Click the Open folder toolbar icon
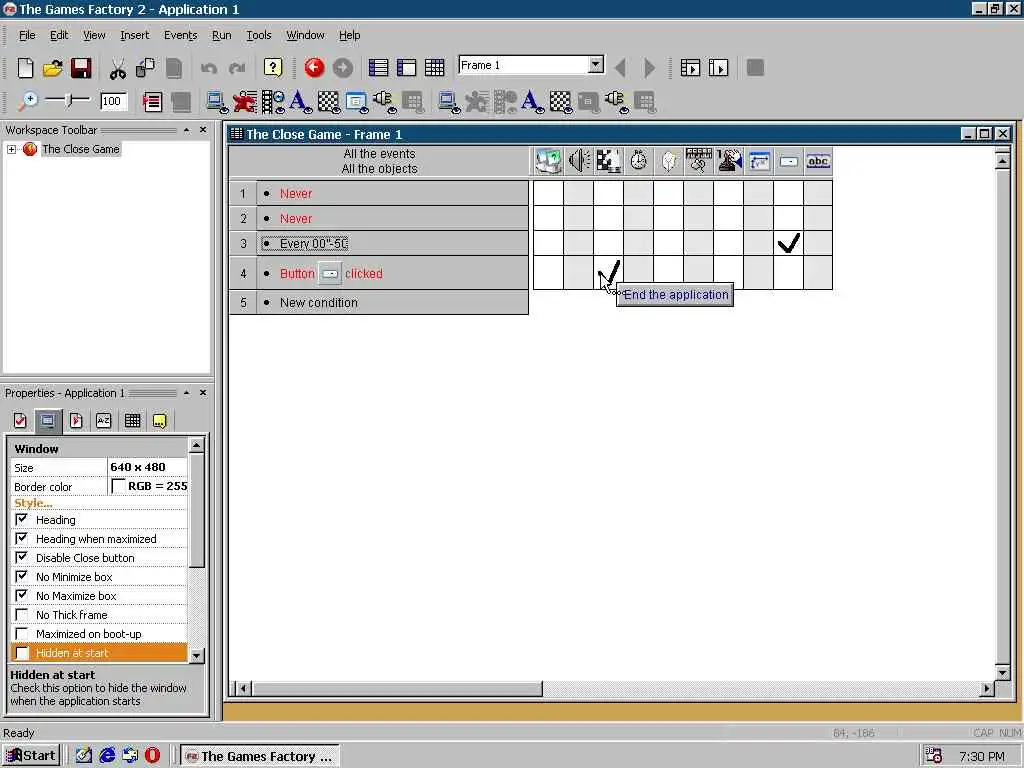Viewport: 1024px width, 768px height. tap(53, 68)
